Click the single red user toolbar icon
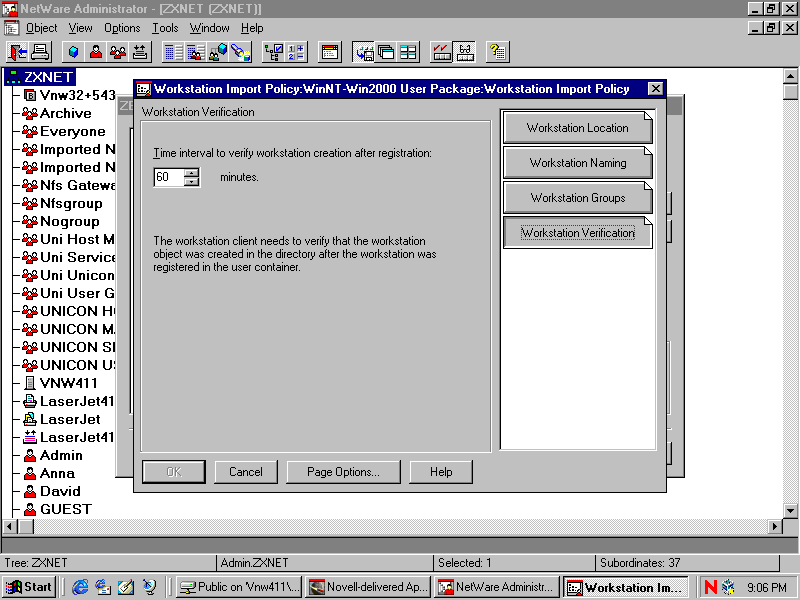Image resolution: width=800 pixels, height=600 pixels. 95,52
